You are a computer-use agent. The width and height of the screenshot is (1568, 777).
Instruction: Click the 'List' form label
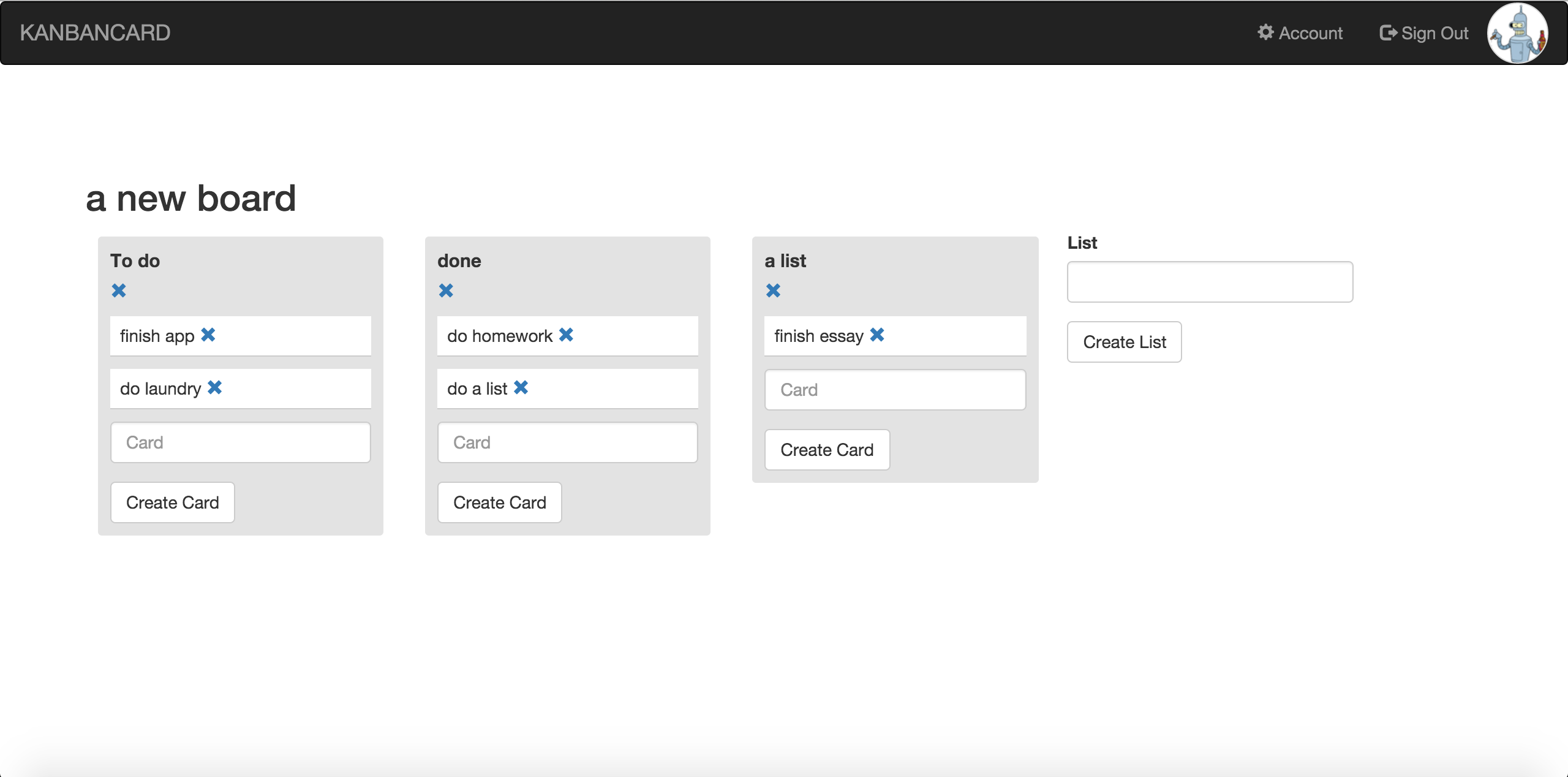tap(1082, 243)
